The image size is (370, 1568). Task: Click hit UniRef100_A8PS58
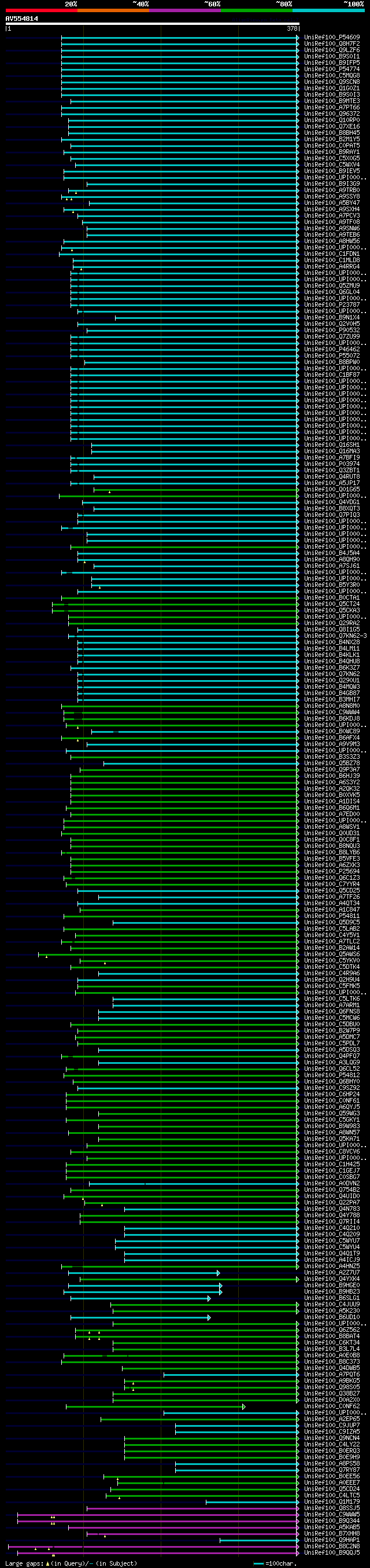pos(332,1463)
